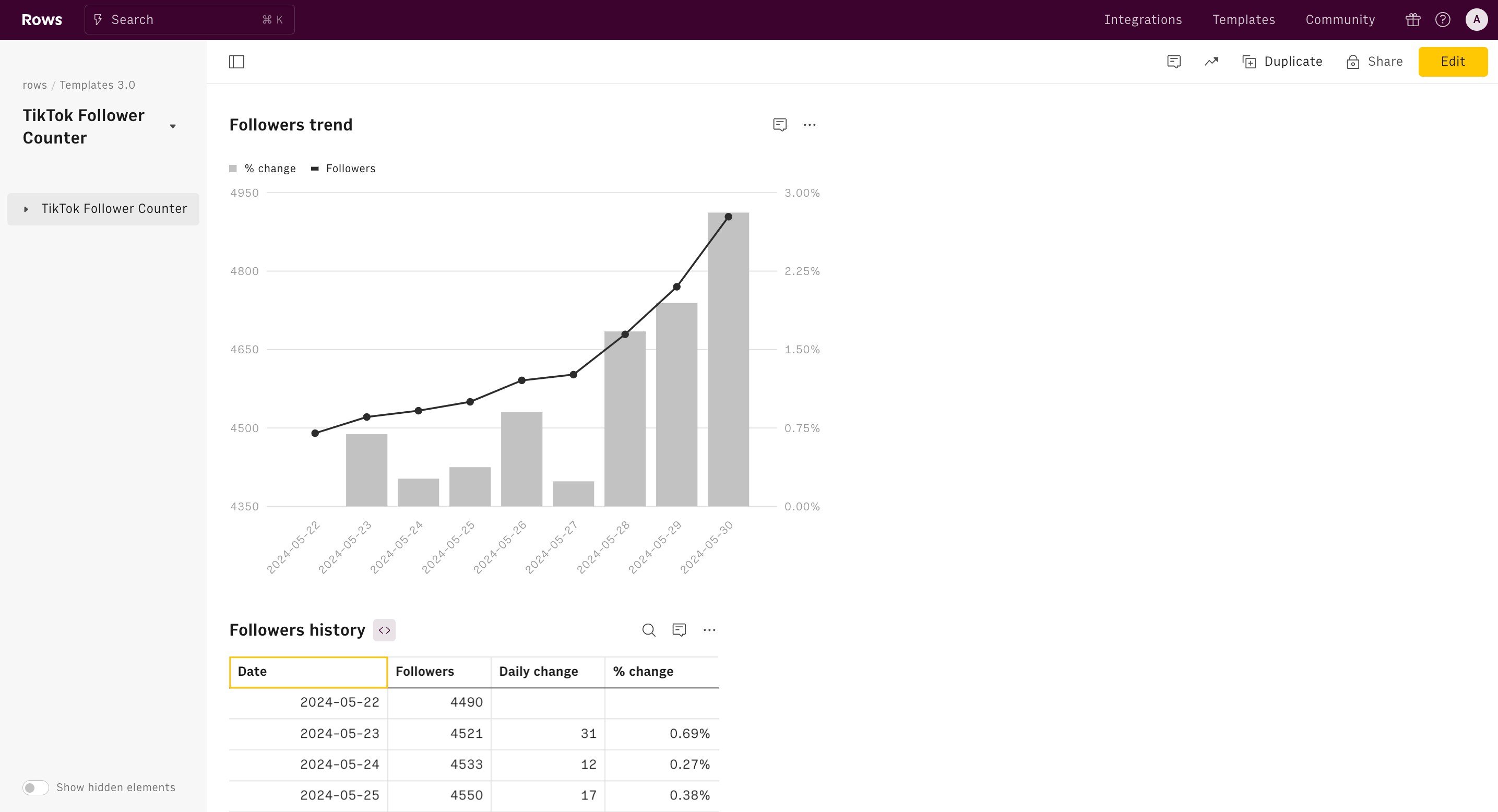The height and width of the screenshot is (812, 1498).
Task: Search within the Followers history table
Action: [648, 630]
